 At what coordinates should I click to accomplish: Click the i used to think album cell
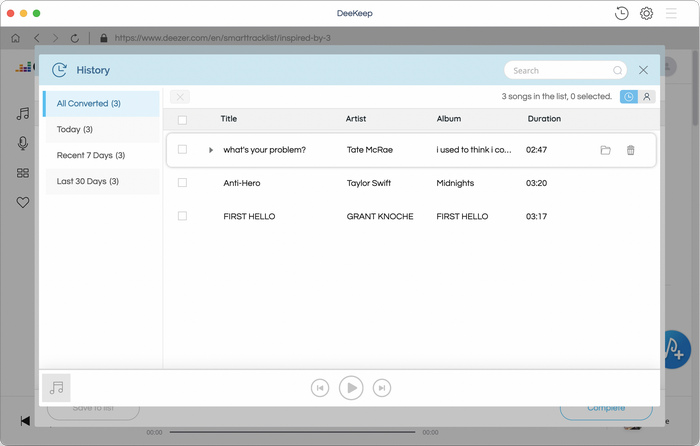tap(474, 150)
